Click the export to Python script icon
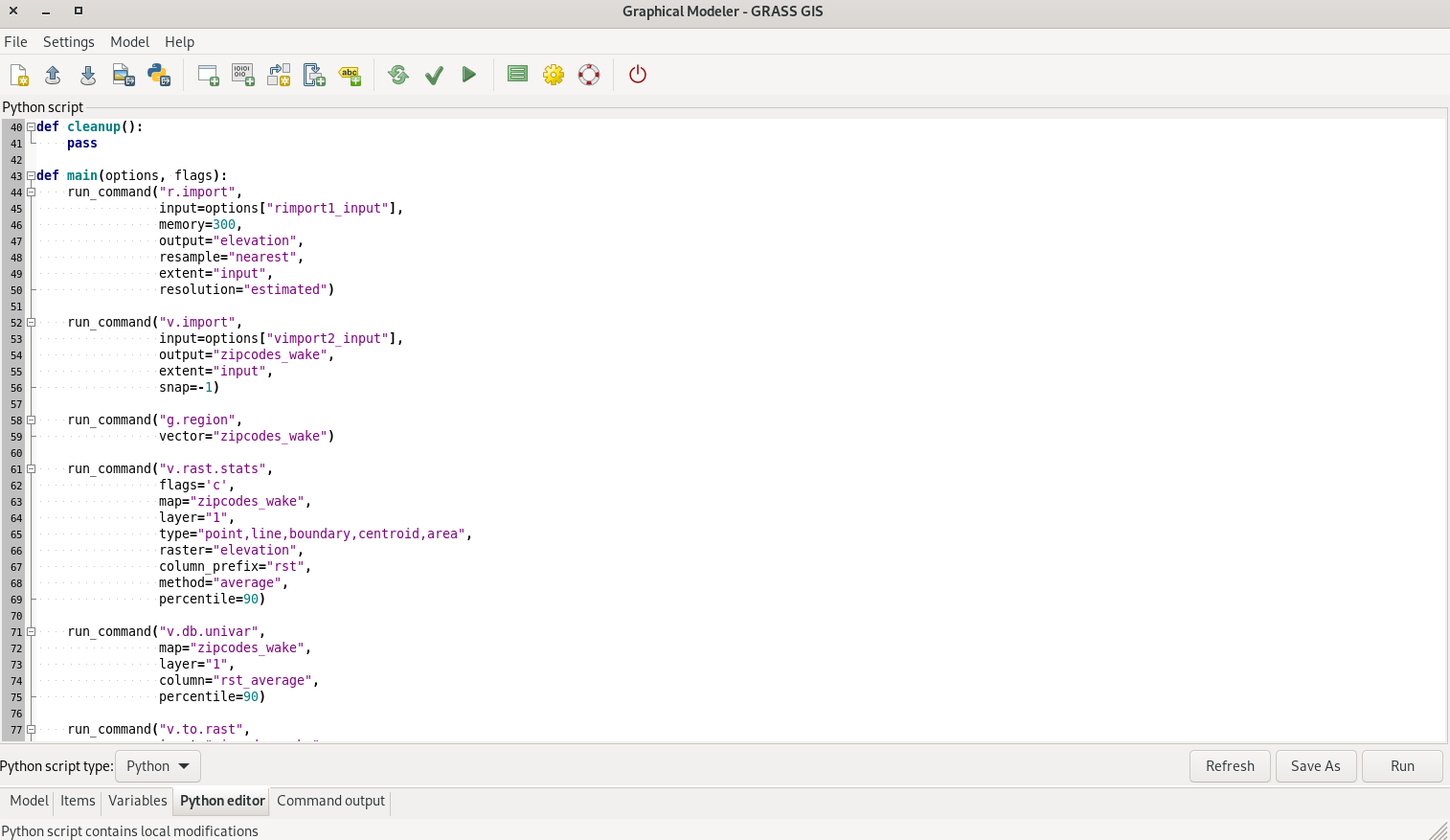The image size is (1450, 840). (x=158, y=75)
